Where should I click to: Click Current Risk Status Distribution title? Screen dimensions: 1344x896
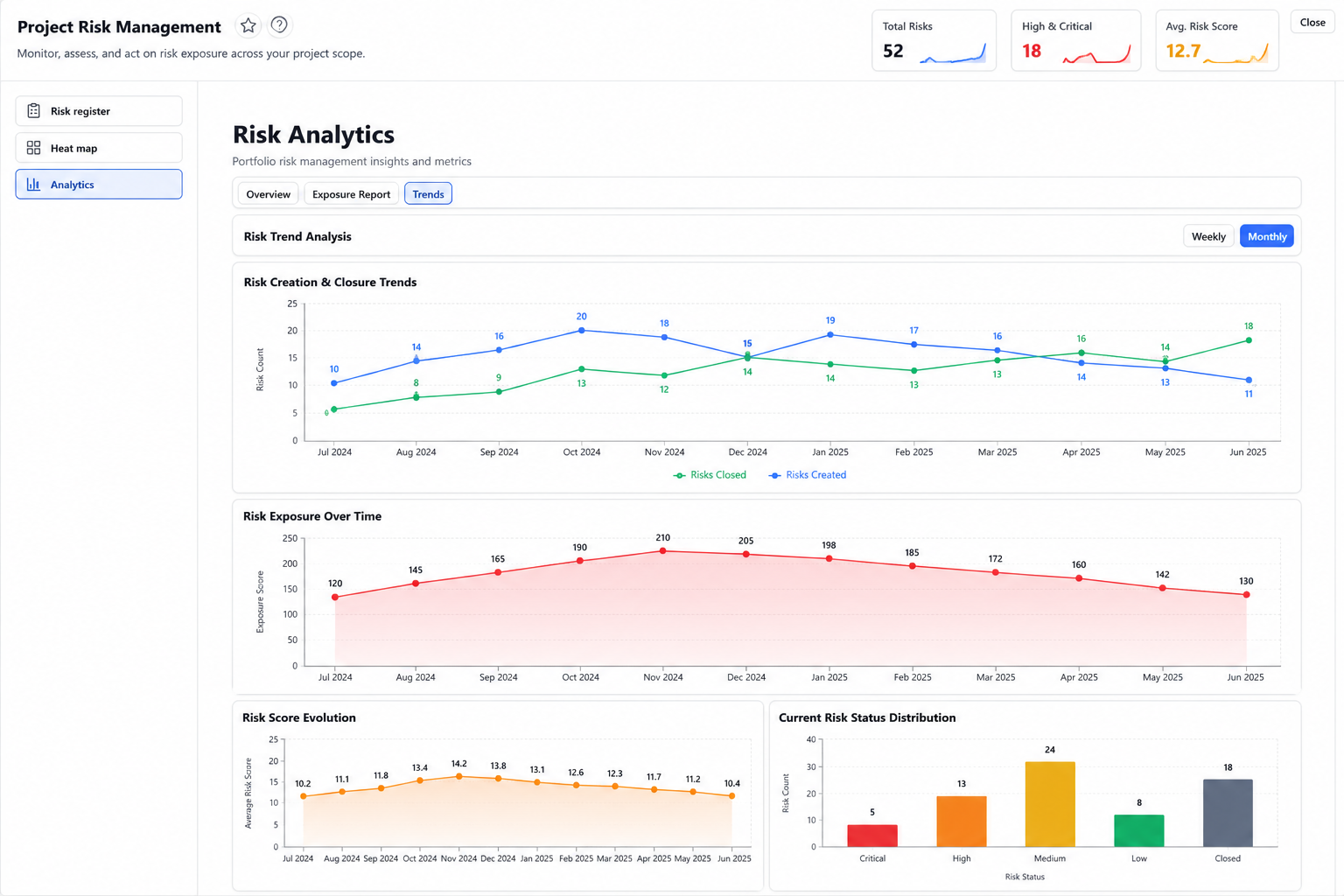point(867,717)
